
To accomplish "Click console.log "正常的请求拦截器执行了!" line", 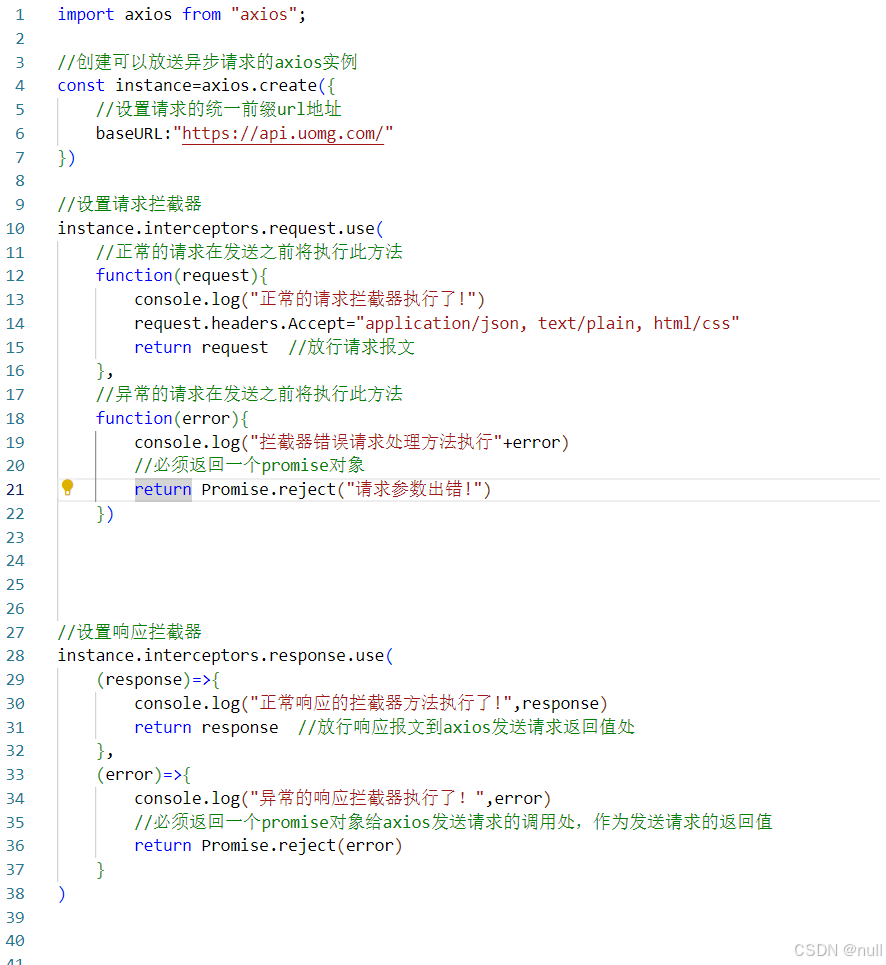I will click(x=309, y=300).
